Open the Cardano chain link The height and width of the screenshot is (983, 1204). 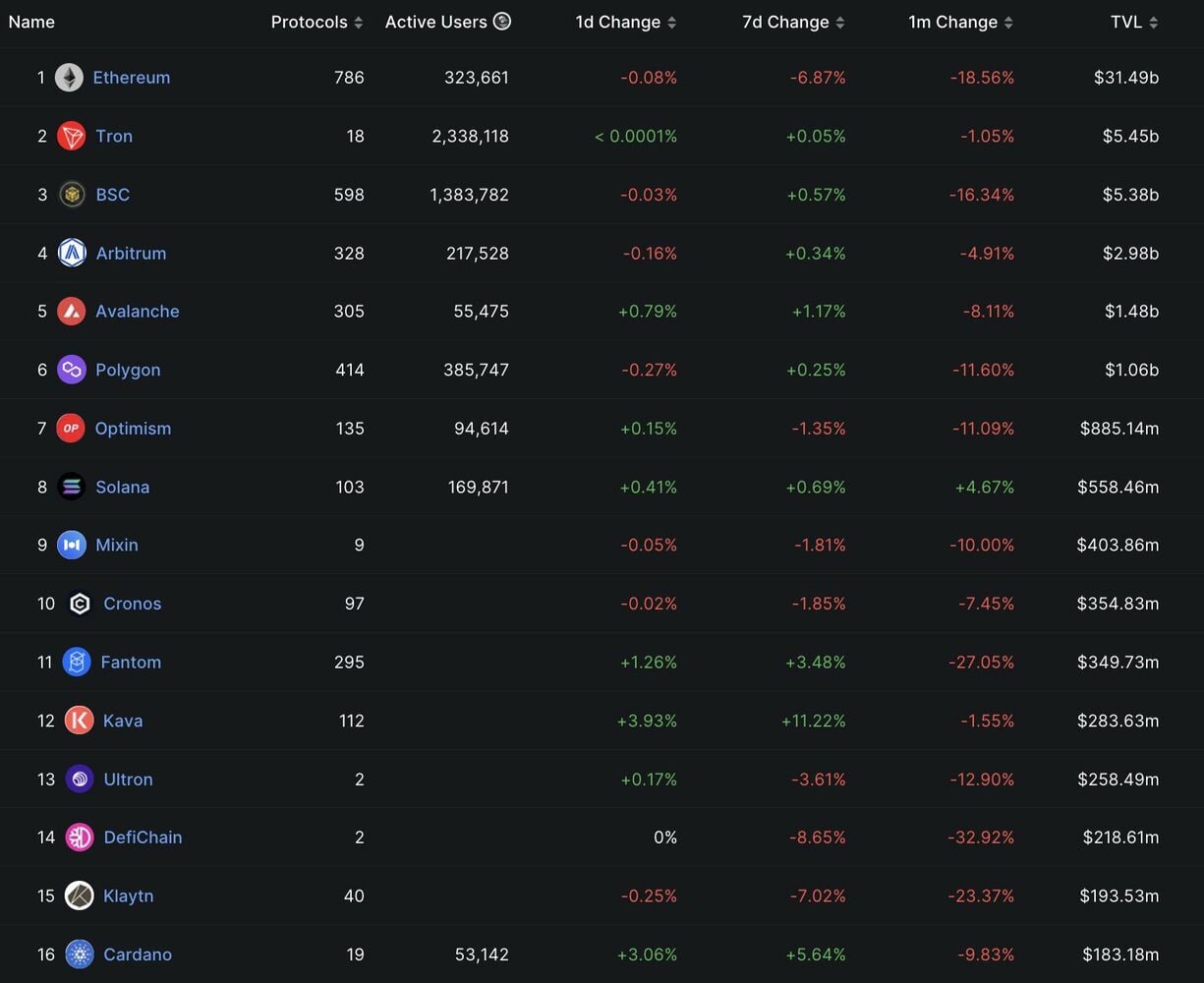(138, 954)
